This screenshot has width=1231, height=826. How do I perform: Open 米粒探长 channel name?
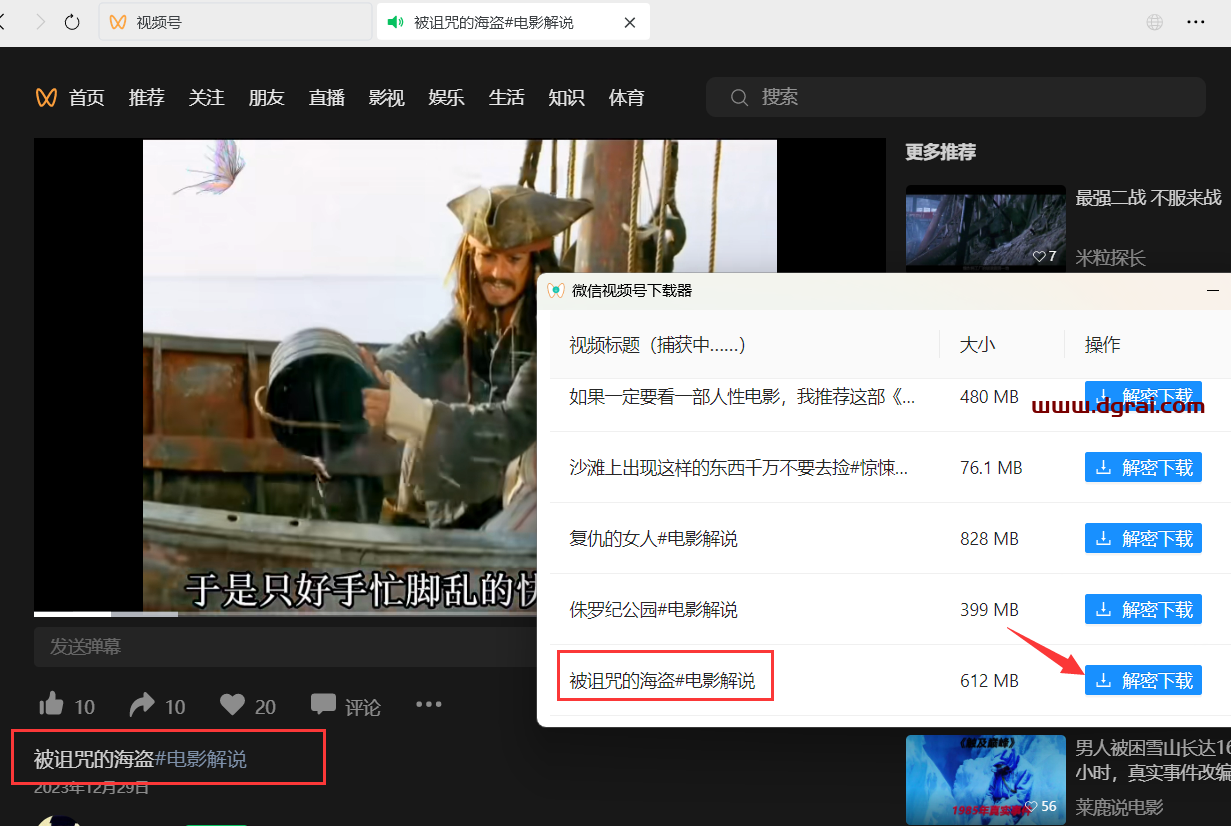tap(1110, 257)
